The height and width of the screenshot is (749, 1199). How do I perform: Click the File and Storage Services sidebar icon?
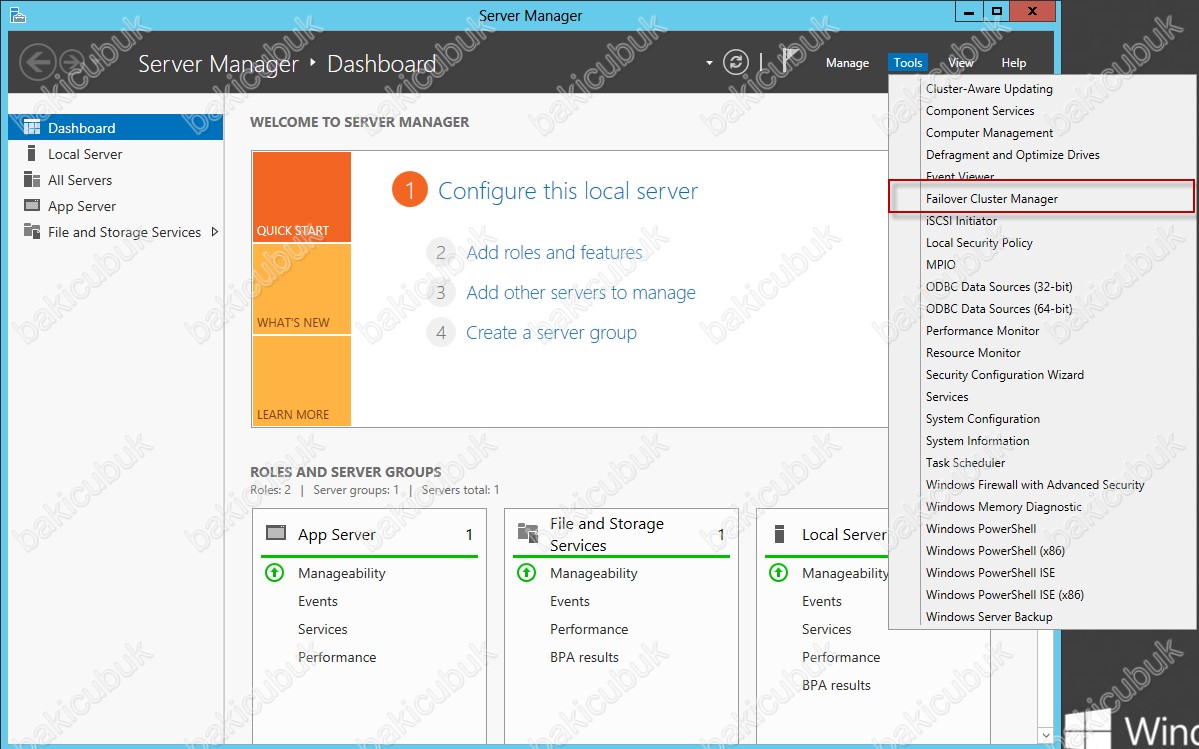32,232
